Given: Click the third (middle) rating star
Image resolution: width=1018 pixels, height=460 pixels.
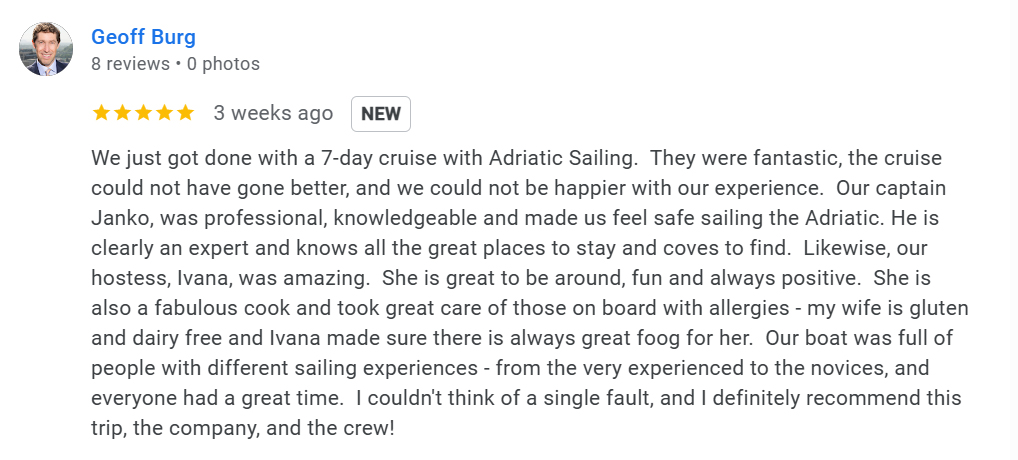Looking at the screenshot, I should (x=143, y=113).
